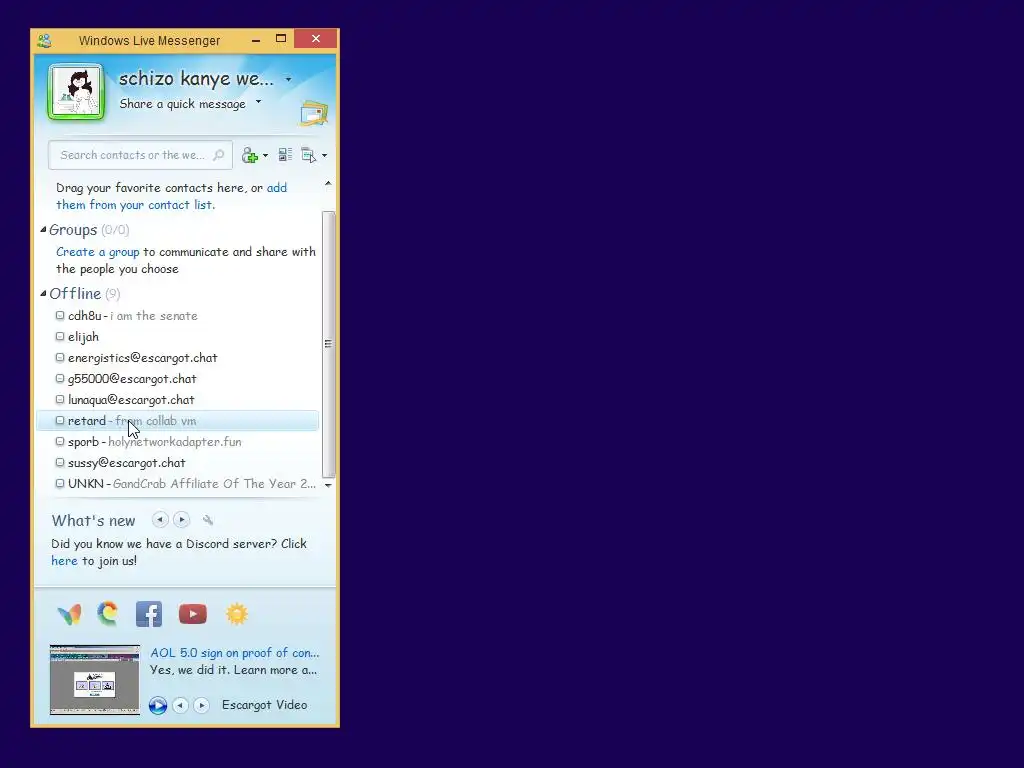Open the Add contact dropdown arrow

(x=265, y=156)
